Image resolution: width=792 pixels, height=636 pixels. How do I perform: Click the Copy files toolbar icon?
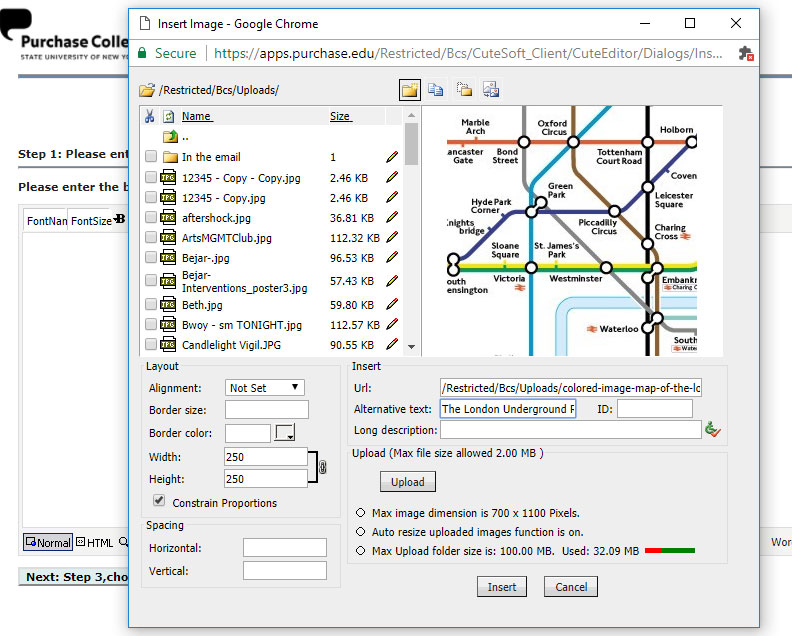point(435,90)
